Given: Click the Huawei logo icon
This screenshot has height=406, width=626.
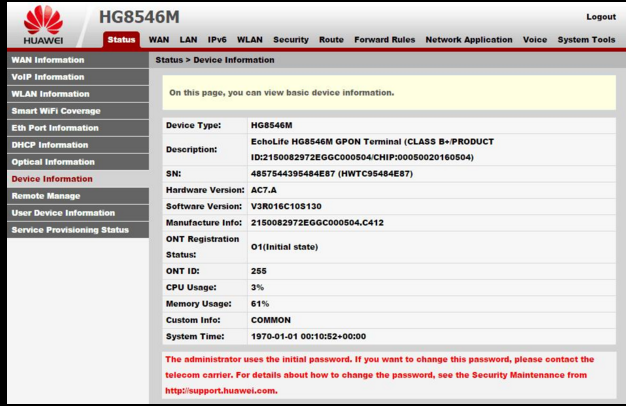Looking at the screenshot, I should pyautogui.click(x=43, y=20).
